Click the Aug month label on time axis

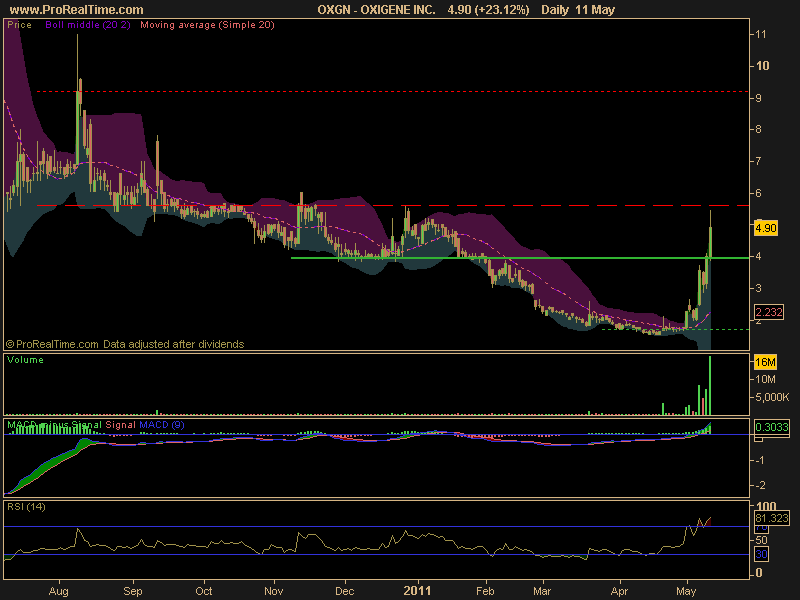click(59, 591)
